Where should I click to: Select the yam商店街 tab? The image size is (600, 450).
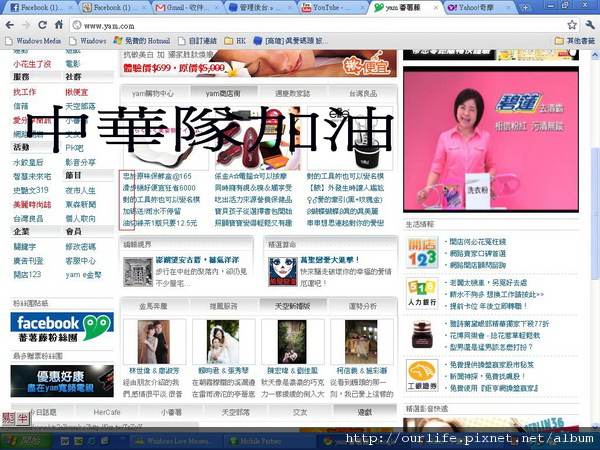[223, 93]
